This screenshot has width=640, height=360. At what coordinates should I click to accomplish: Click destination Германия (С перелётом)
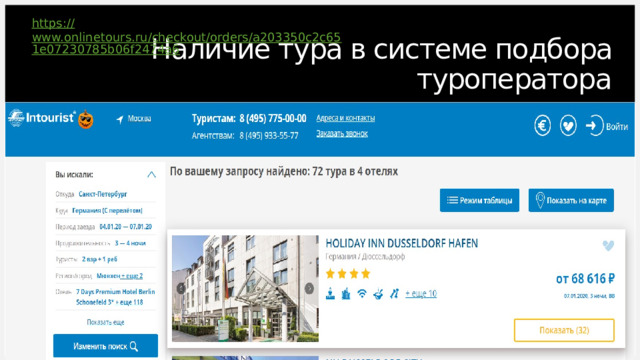(107, 211)
